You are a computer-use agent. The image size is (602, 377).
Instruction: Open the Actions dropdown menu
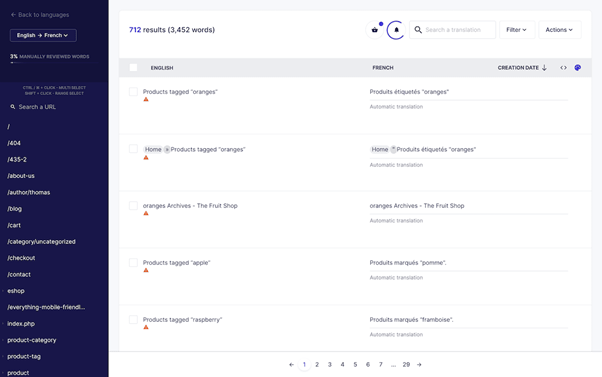[x=559, y=30]
